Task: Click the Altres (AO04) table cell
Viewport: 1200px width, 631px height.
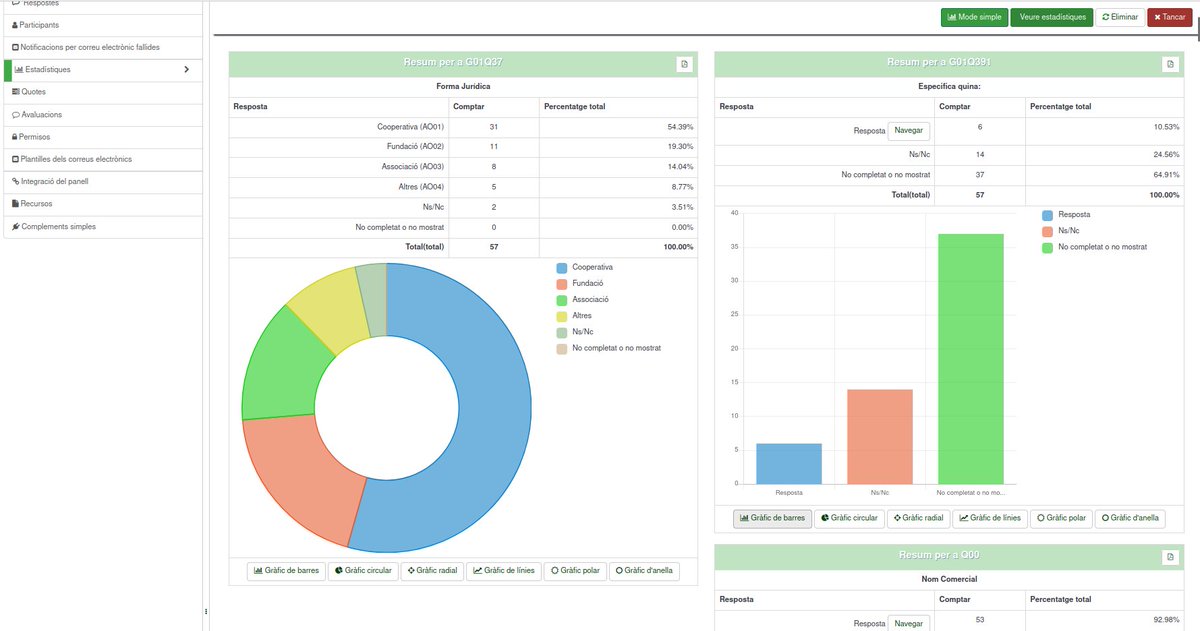Action: [339, 187]
